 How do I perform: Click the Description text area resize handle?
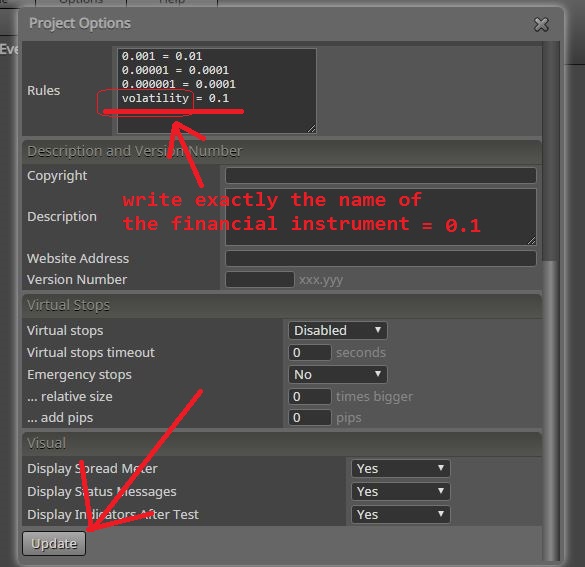(x=532, y=241)
